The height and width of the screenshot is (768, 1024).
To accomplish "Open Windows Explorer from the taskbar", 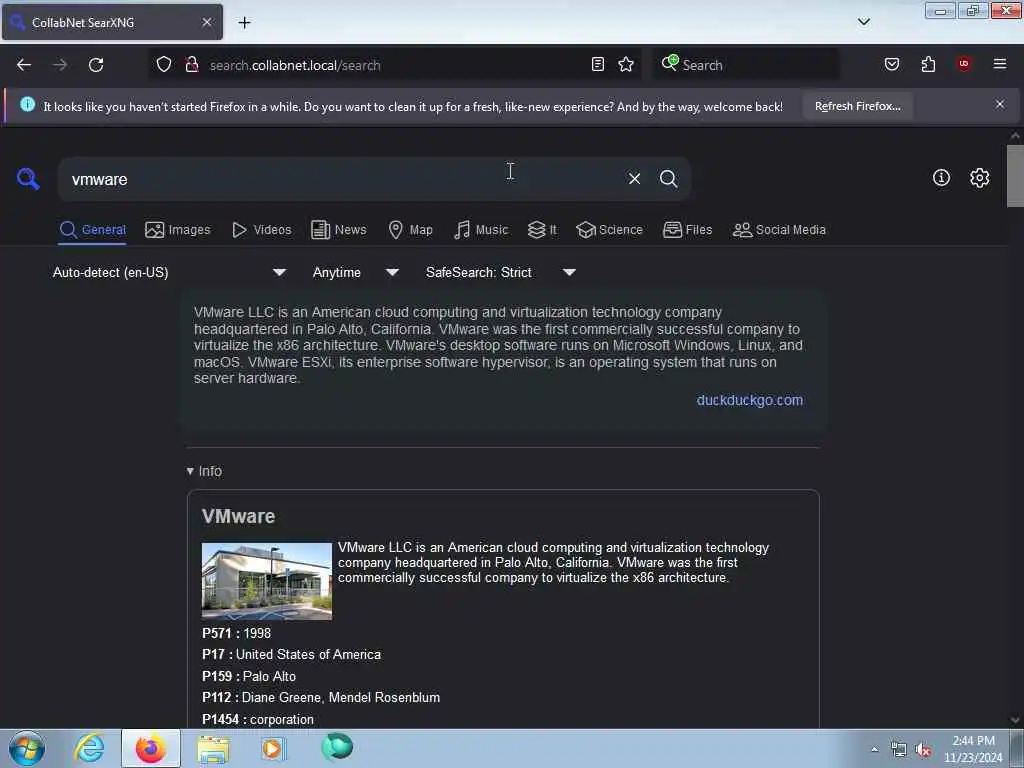I will point(214,748).
